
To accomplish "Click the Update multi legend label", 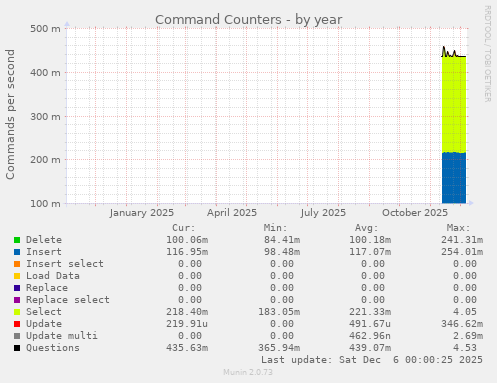I will point(62,336).
